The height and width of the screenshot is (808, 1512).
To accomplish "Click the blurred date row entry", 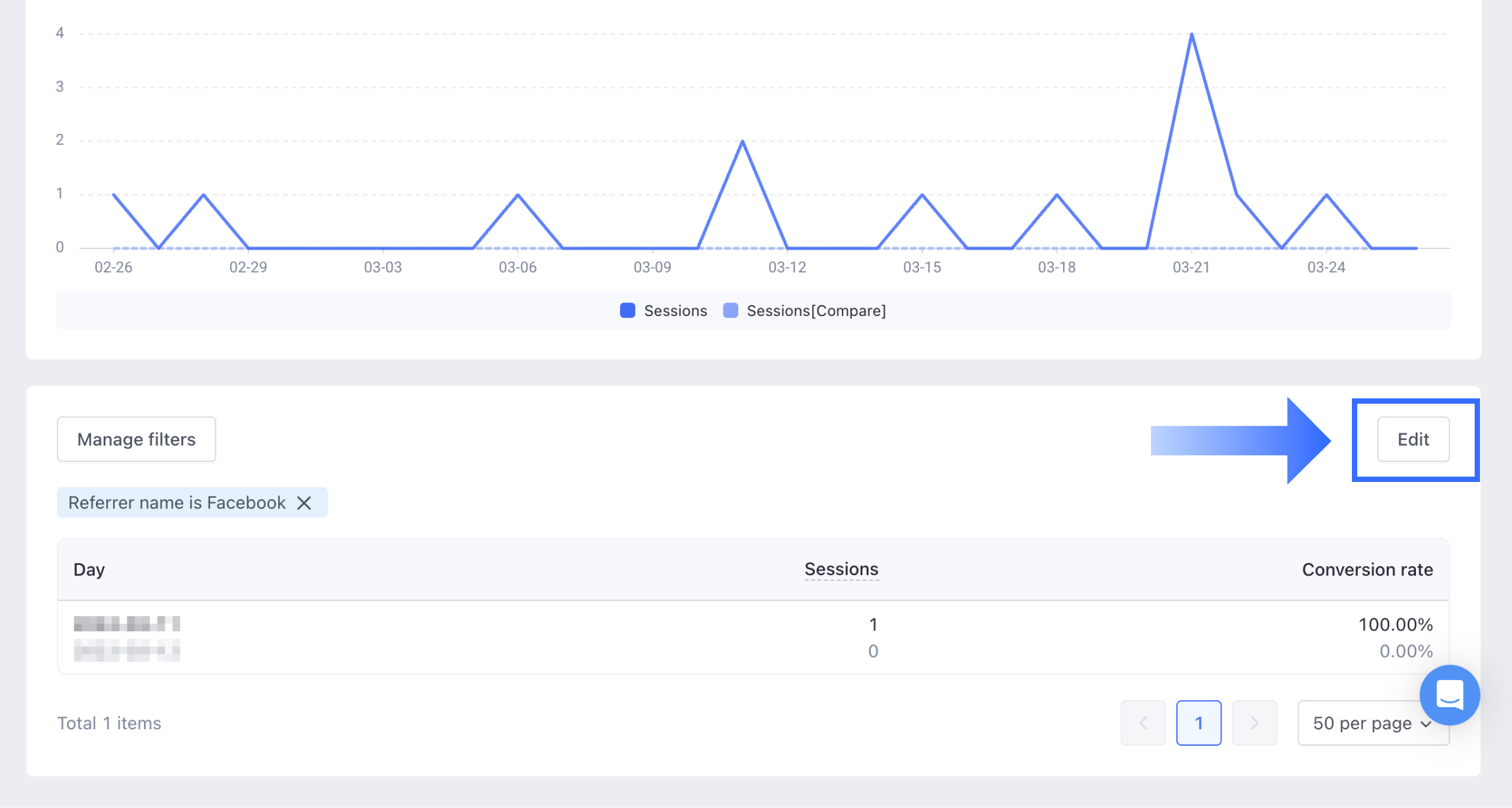I will 126,624.
